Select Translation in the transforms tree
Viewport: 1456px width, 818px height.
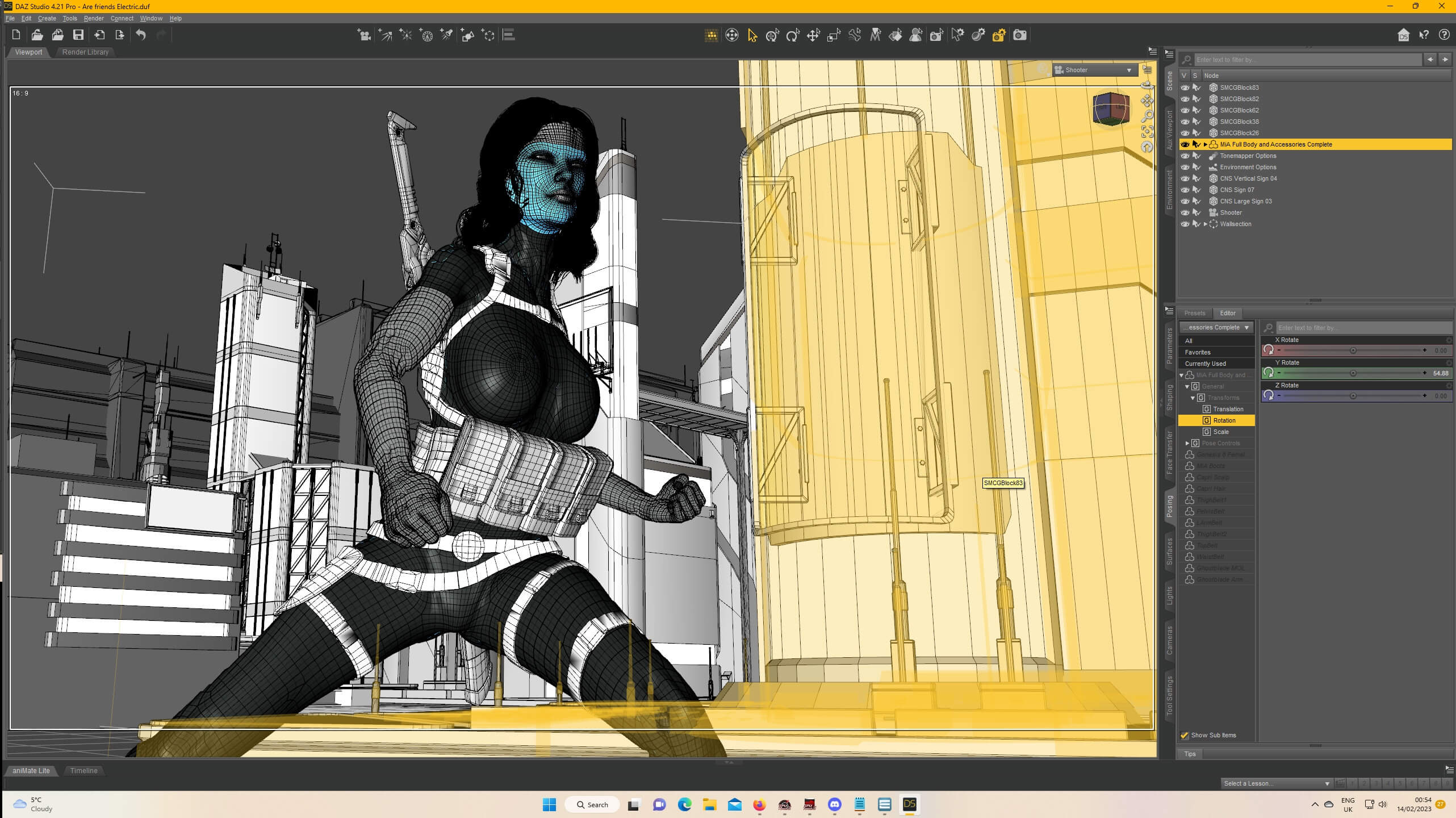point(1228,409)
